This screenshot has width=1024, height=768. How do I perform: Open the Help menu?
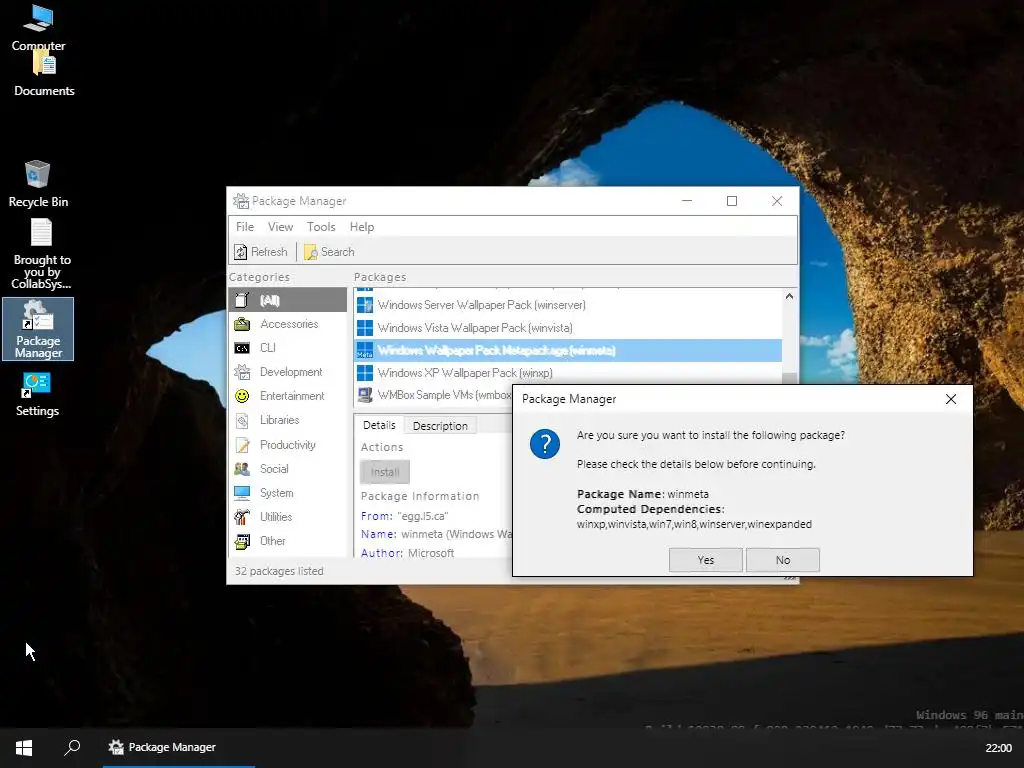click(362, 227)
